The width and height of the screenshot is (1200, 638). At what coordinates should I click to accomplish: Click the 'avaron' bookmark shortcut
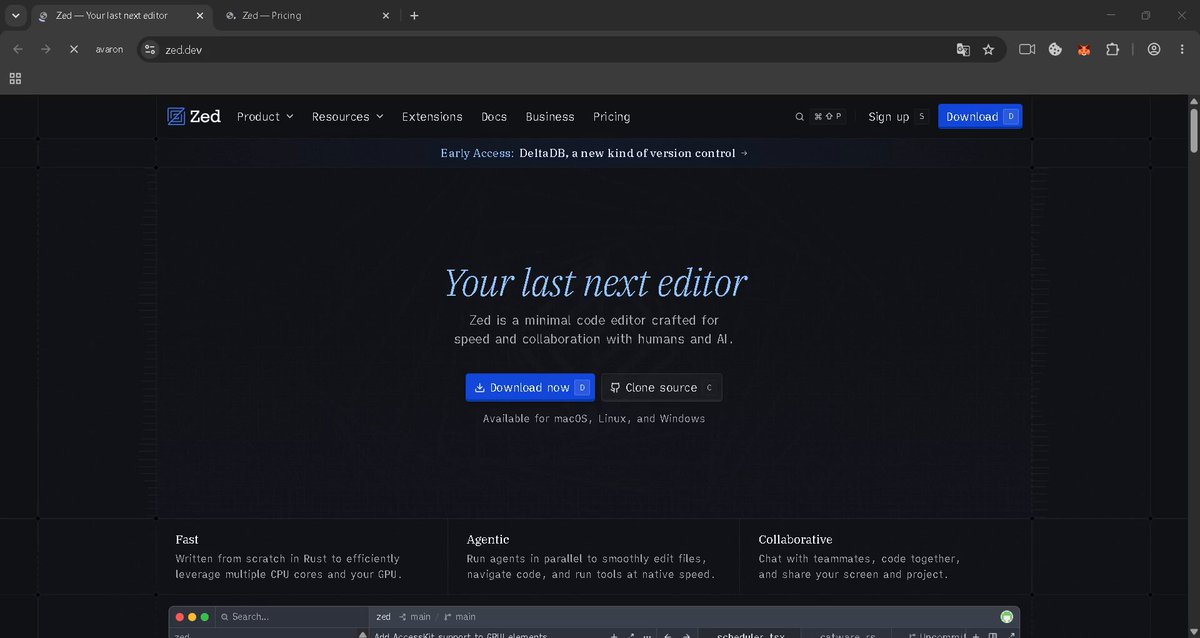pos(109,49)
